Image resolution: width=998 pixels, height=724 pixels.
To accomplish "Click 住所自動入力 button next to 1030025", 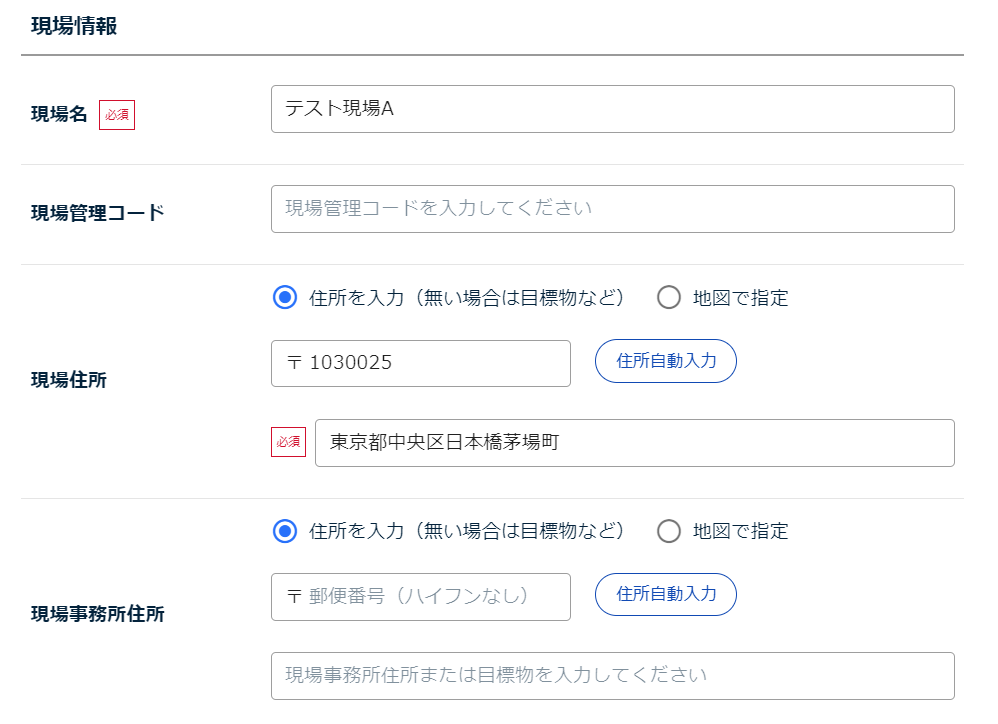I will [x=666, y=361].
